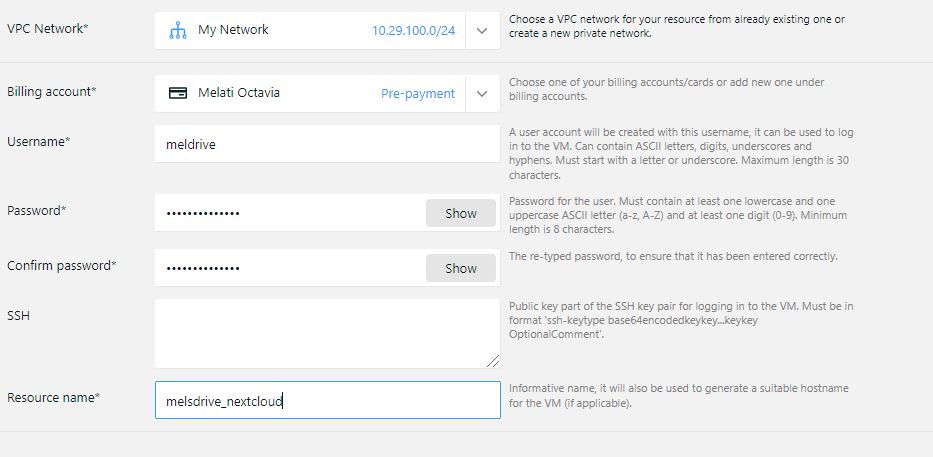
Task: Click inside the Password input field
Action: point(290,213)
